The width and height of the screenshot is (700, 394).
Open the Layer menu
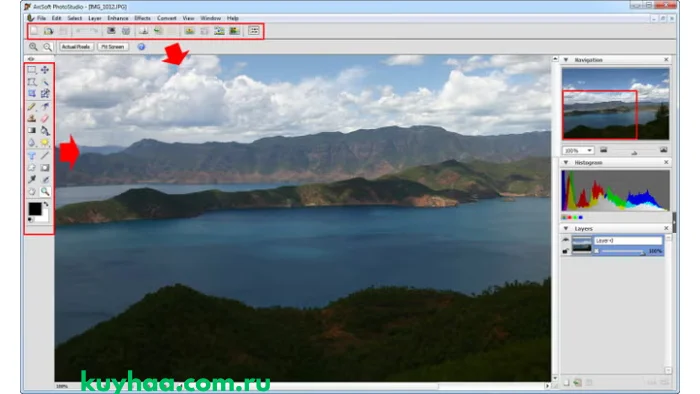95,18
